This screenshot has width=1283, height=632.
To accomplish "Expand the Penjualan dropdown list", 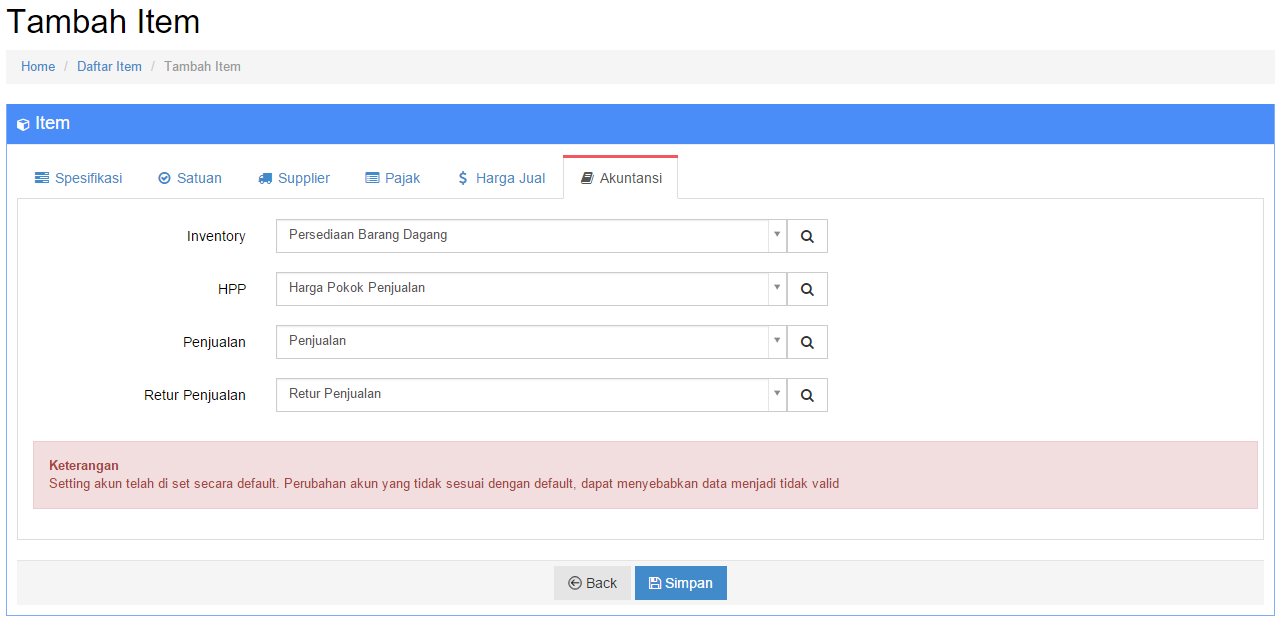I will tap(776, 341).
